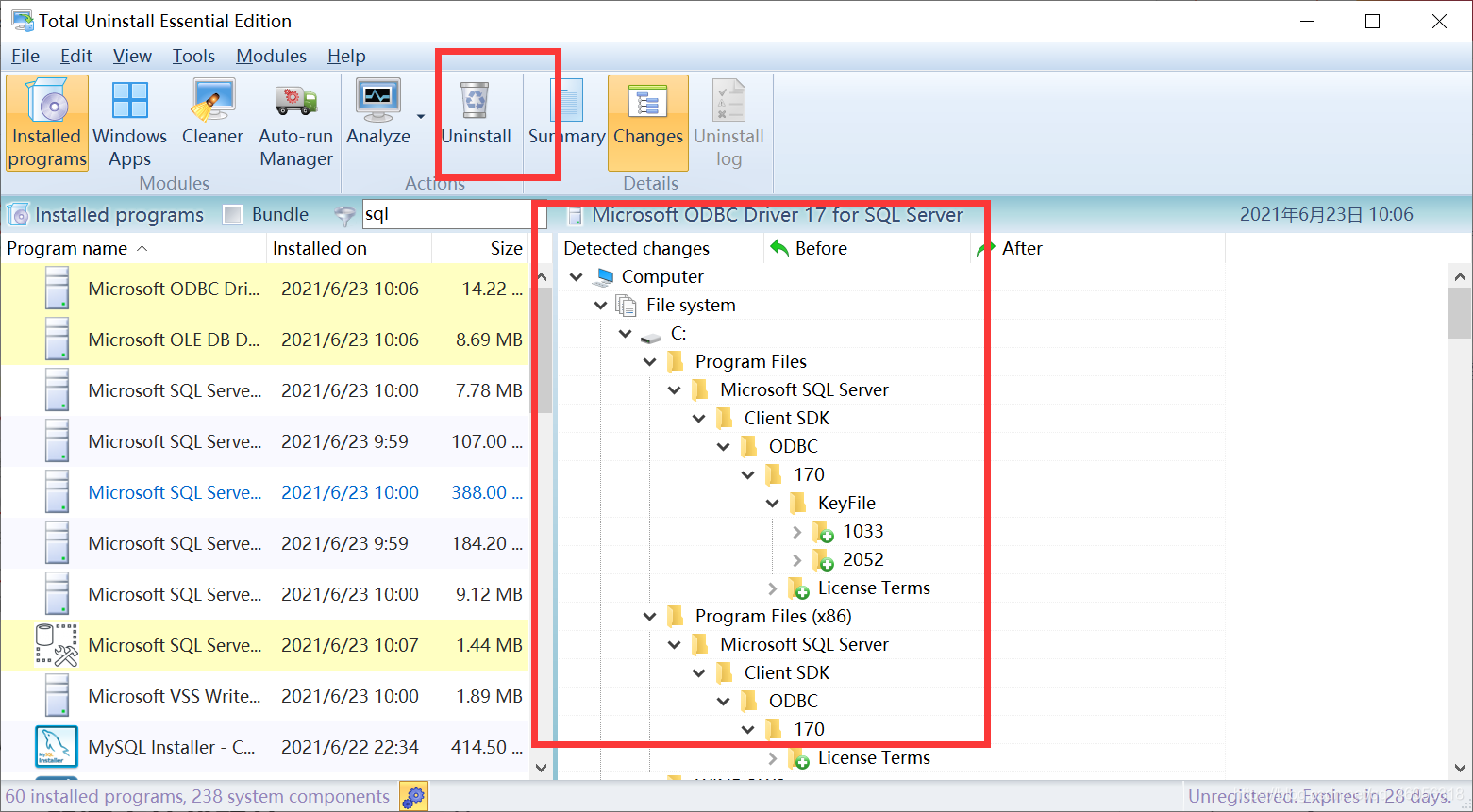The height and width of the screenshot is (812, 1473).
Task: Toggle the Bundle checkbox
Action: point(233,215)
